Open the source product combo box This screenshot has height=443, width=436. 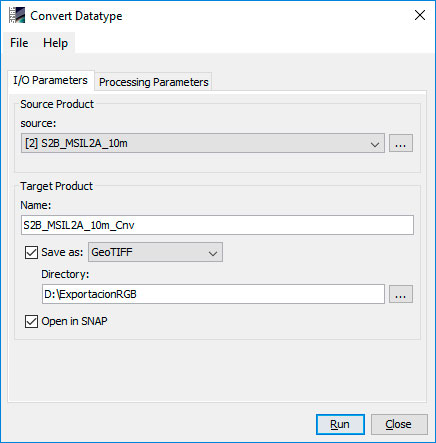[203, 143]
